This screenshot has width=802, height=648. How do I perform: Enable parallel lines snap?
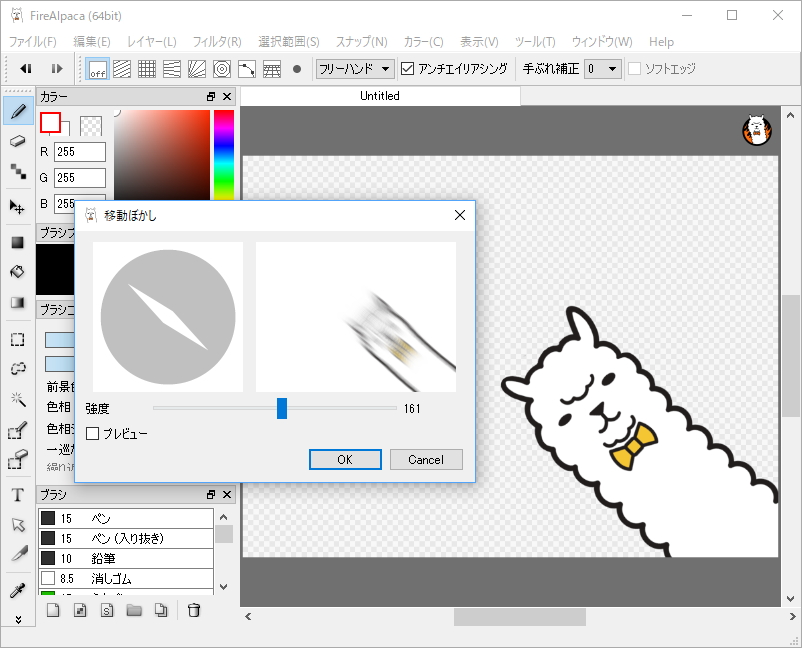(x=122, y=69)
